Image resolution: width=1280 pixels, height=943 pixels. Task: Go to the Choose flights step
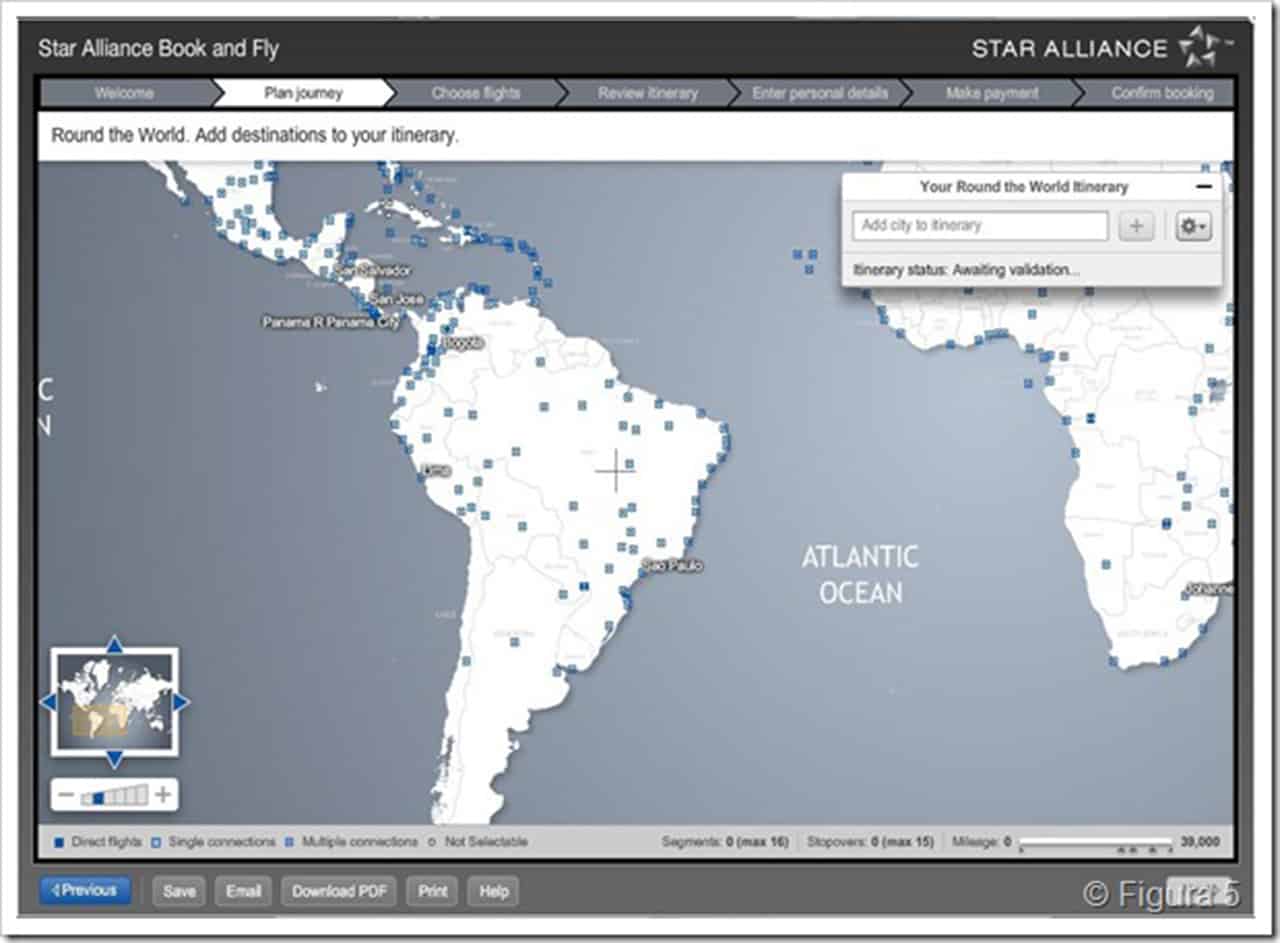pos(476,93)
